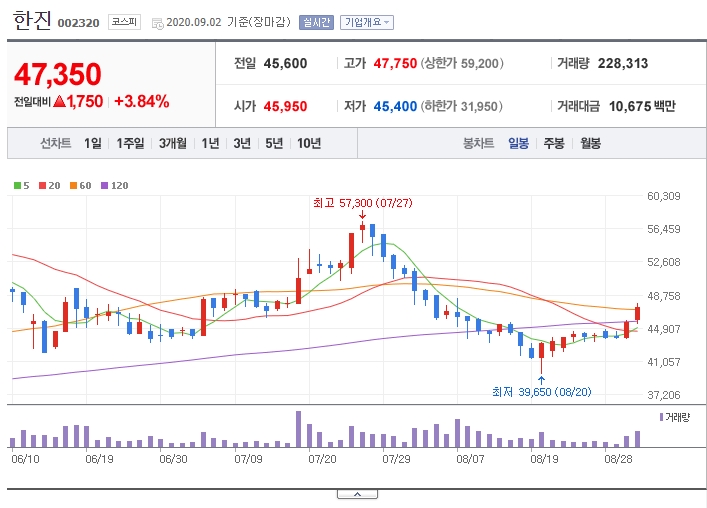Click the previous close value 45,600

click(x=285, y=64)
